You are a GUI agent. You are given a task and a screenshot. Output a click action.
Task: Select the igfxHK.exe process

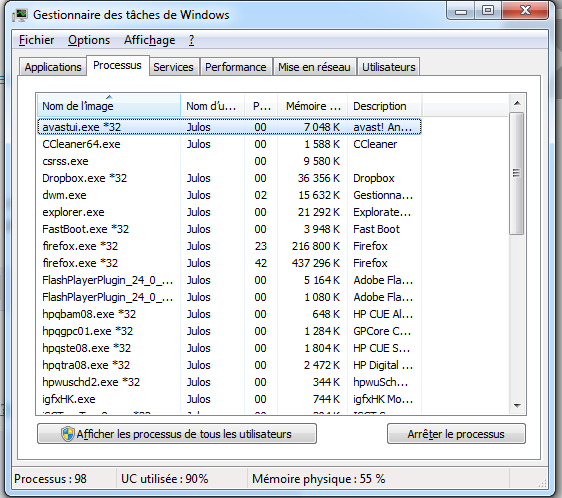tap(229, 399)
